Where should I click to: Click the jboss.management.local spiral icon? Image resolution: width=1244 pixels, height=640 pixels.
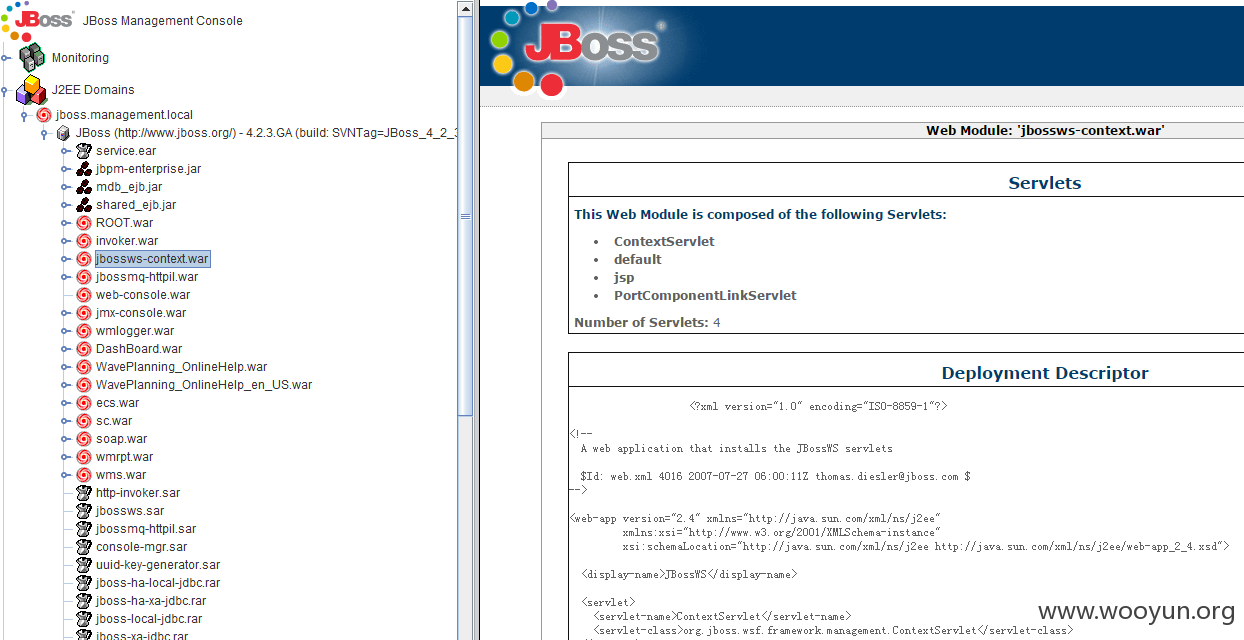coord(44,115)
